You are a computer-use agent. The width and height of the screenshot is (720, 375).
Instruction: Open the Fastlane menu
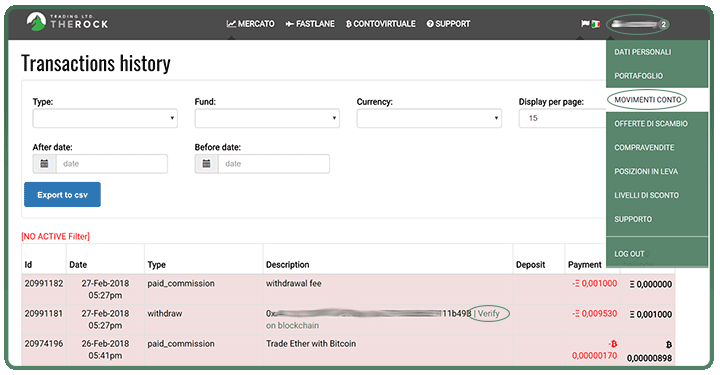pos(310,24)
